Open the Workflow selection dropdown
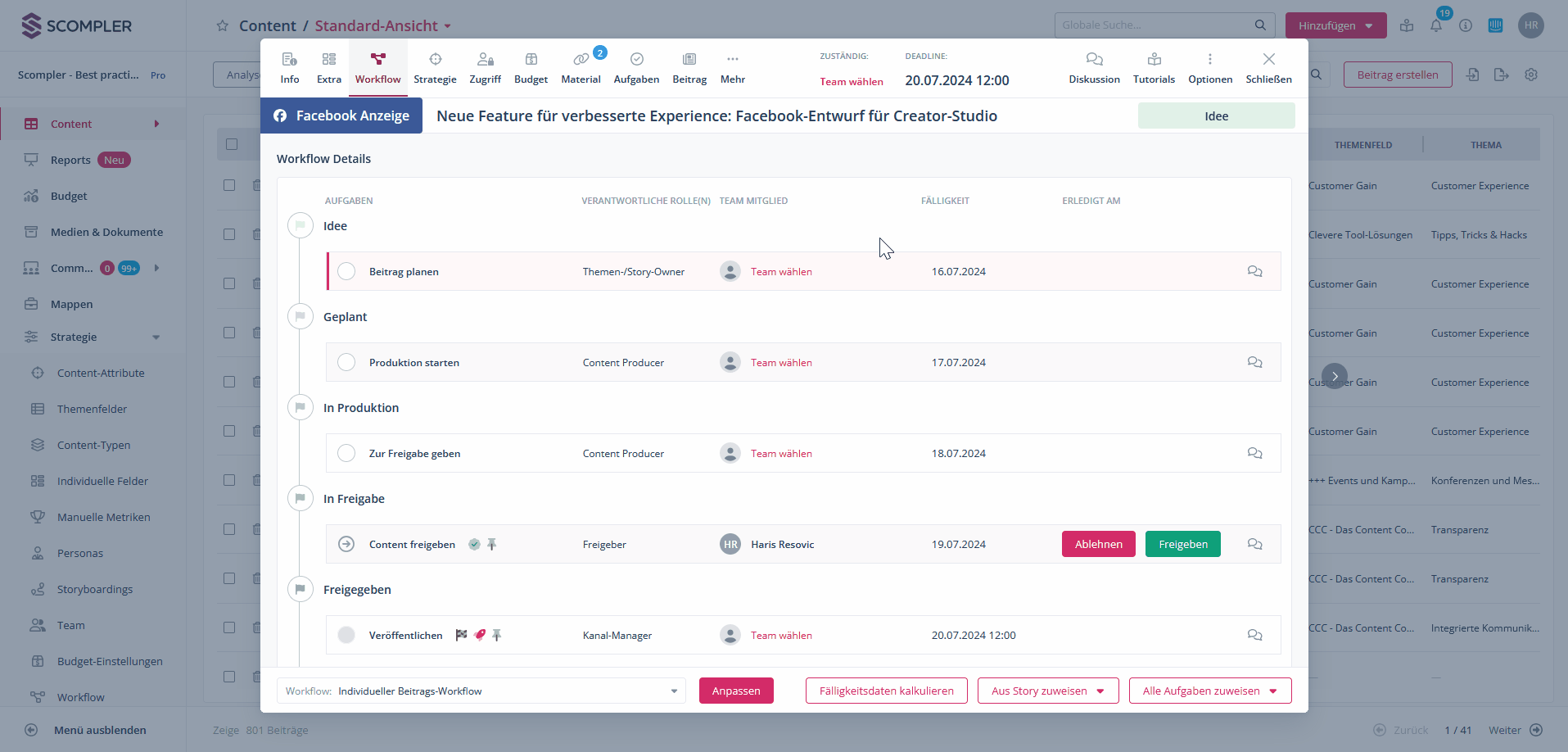The image size is (1568, 752). pyautogui.click(x=481, y=691)
